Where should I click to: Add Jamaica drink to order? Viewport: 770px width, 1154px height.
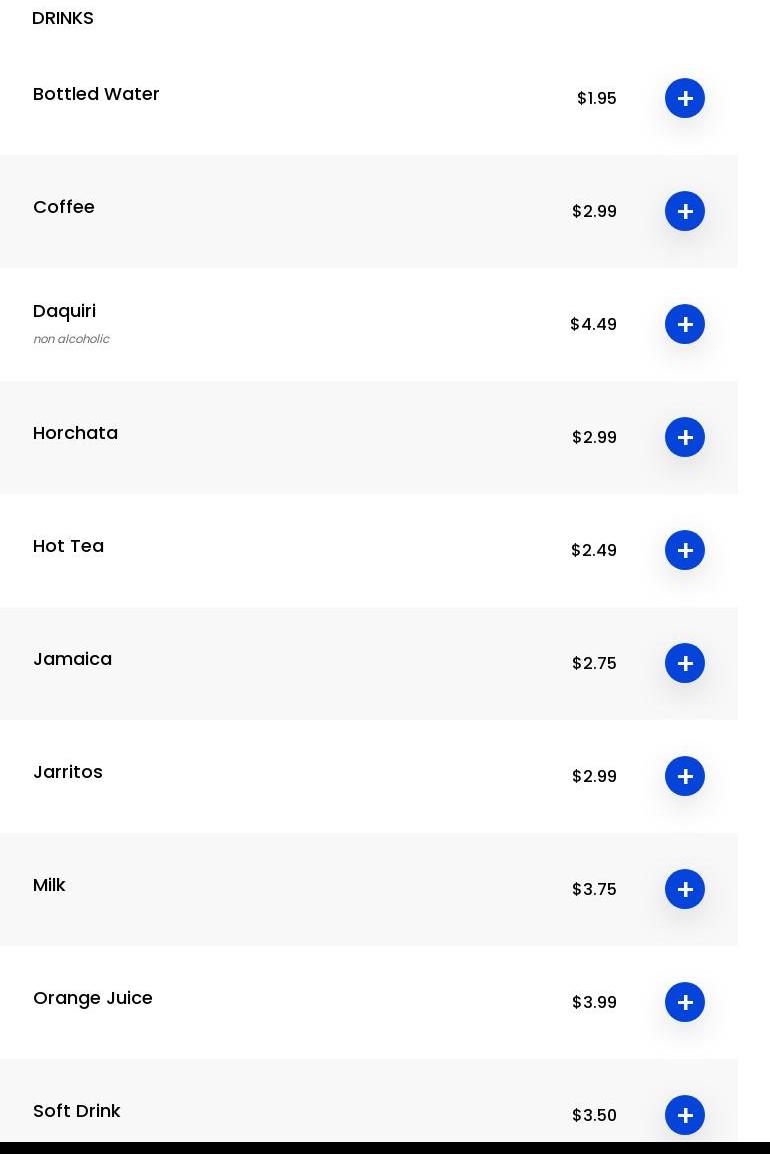click(685, 663)
